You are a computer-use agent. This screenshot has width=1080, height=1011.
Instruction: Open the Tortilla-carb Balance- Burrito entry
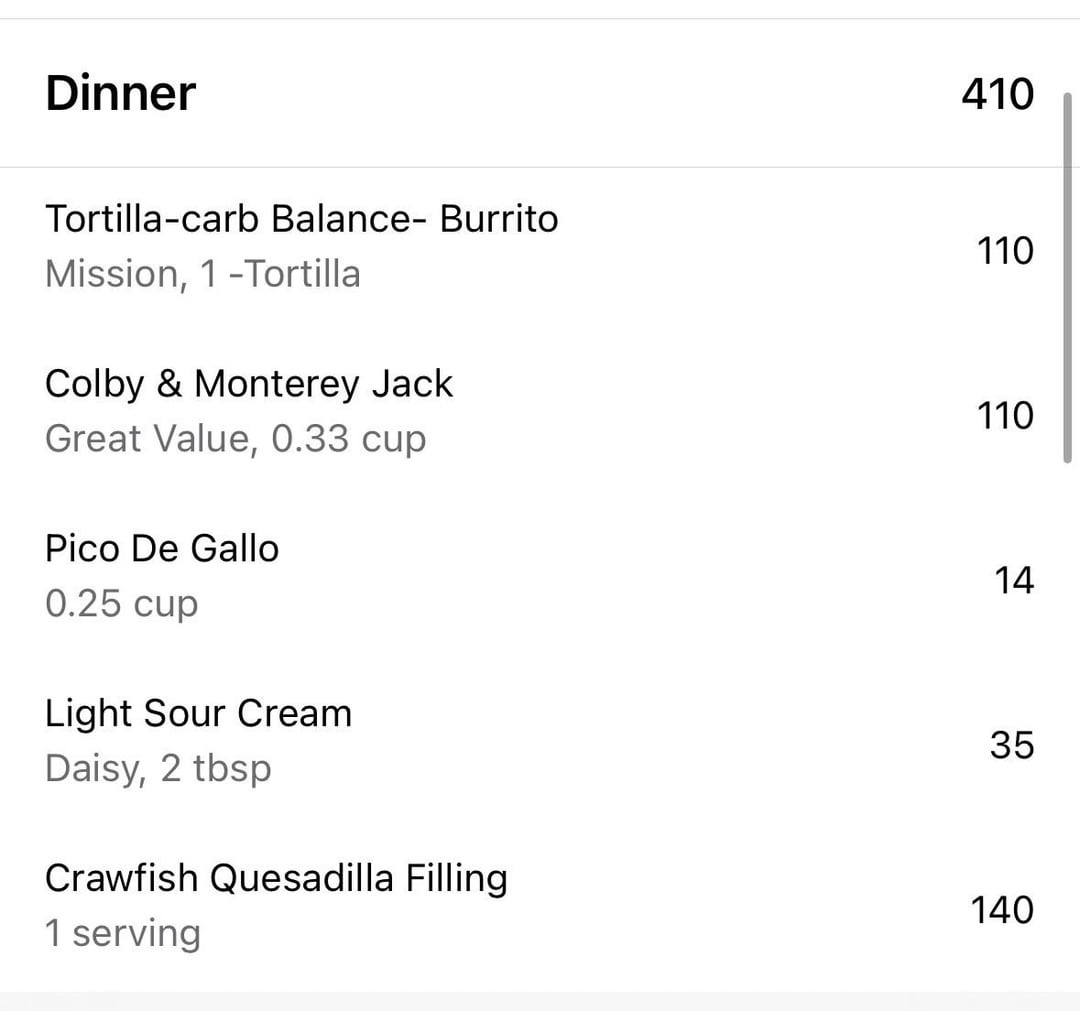pyautogui.click(x=301, y=218)
